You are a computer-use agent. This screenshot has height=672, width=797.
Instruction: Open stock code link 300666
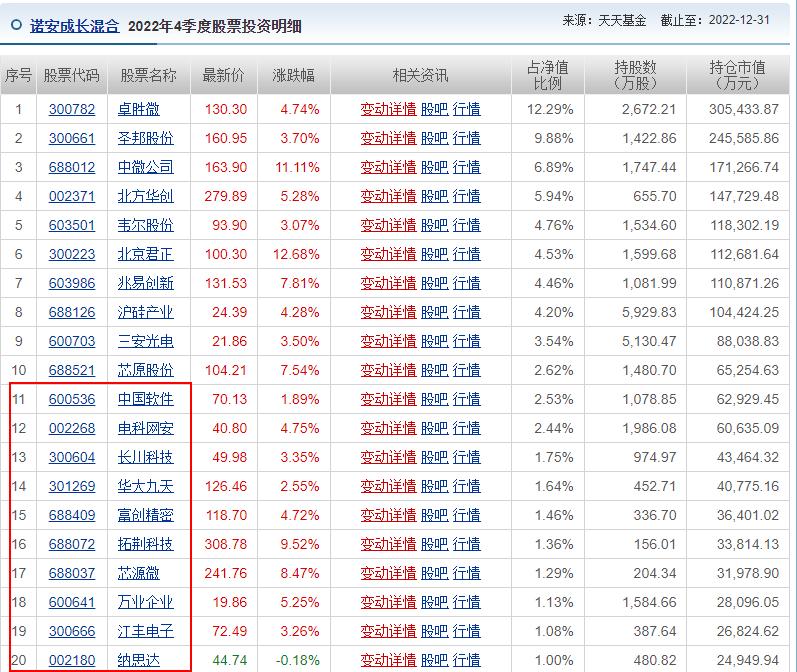click(72, 631)
